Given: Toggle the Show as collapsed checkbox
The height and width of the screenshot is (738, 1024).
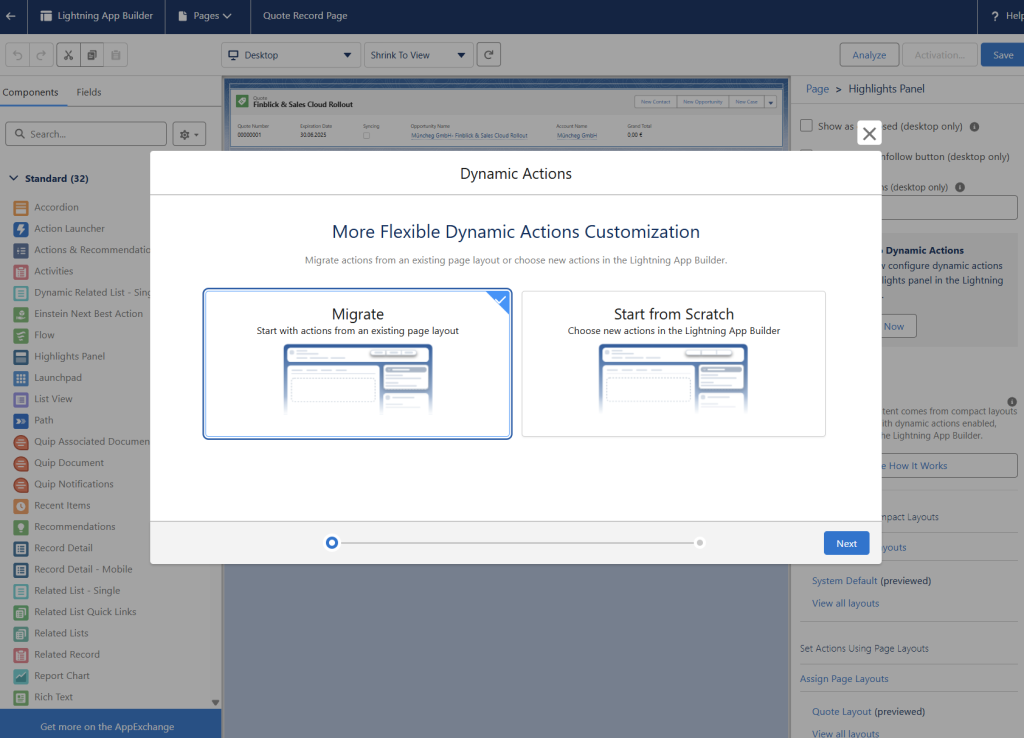Looking at the screenshot, I should (807, 126).
